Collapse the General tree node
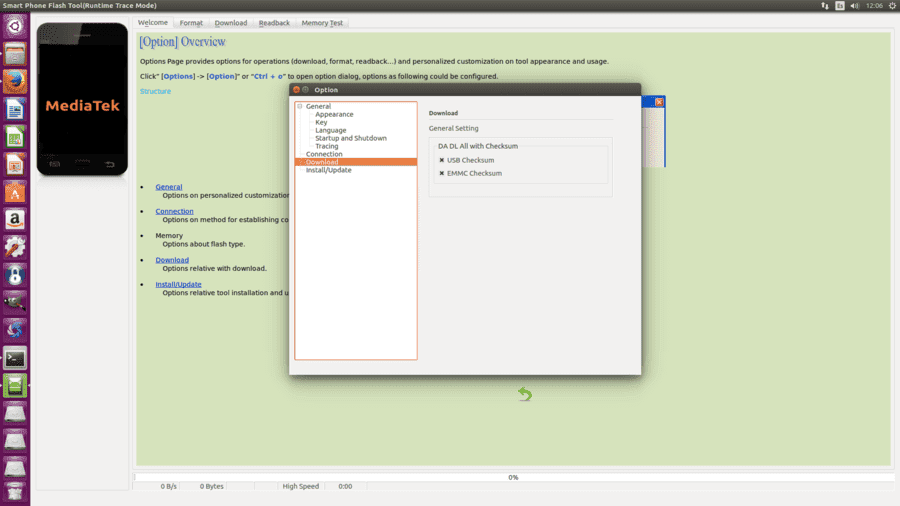This screenshot has height=506, width=900. click(300, 106)
